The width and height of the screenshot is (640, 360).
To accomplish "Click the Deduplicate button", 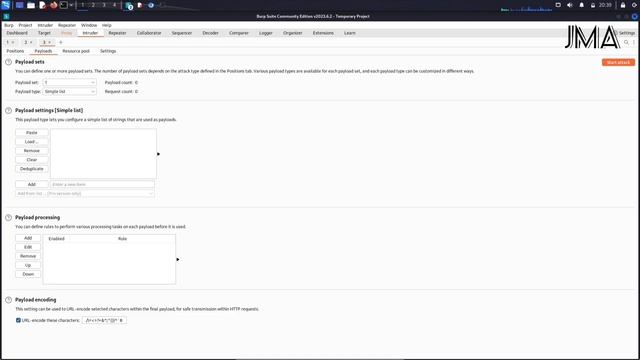I will [32, 169].
